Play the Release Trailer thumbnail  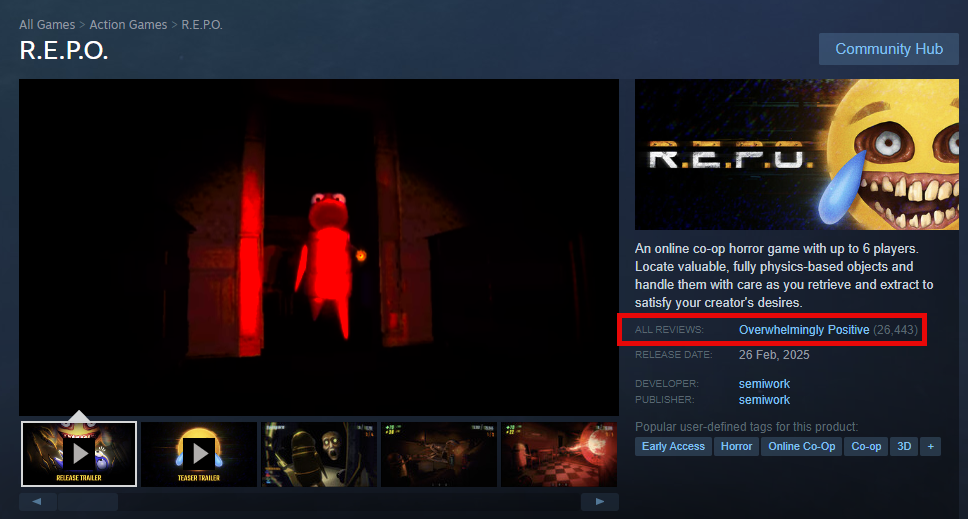coord(79,454)
